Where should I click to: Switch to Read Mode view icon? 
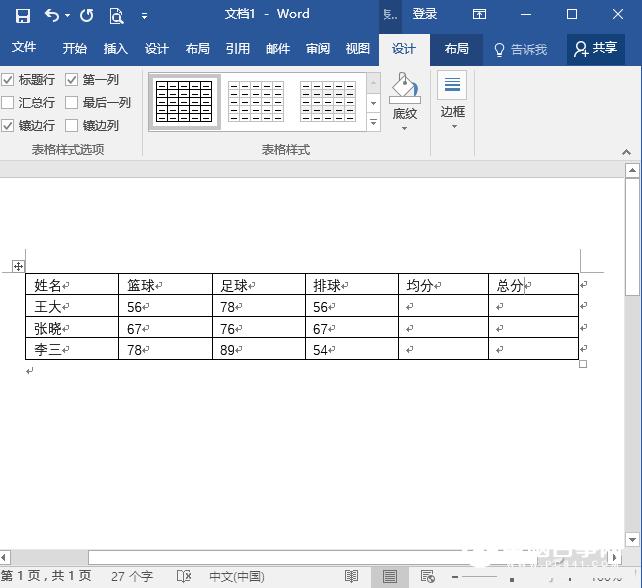(351, 577)
